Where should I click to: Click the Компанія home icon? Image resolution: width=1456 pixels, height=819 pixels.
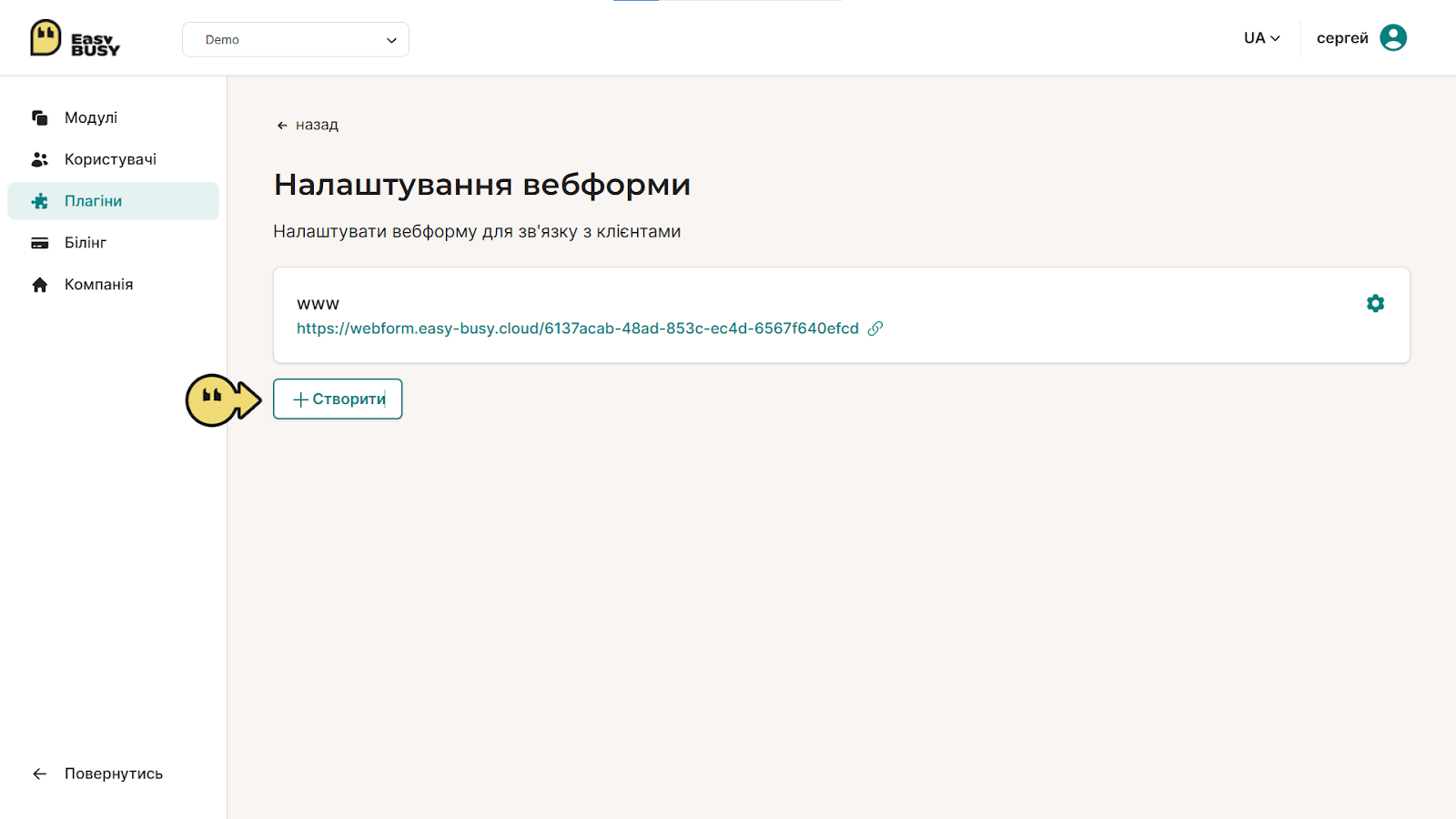pos(40,285)
